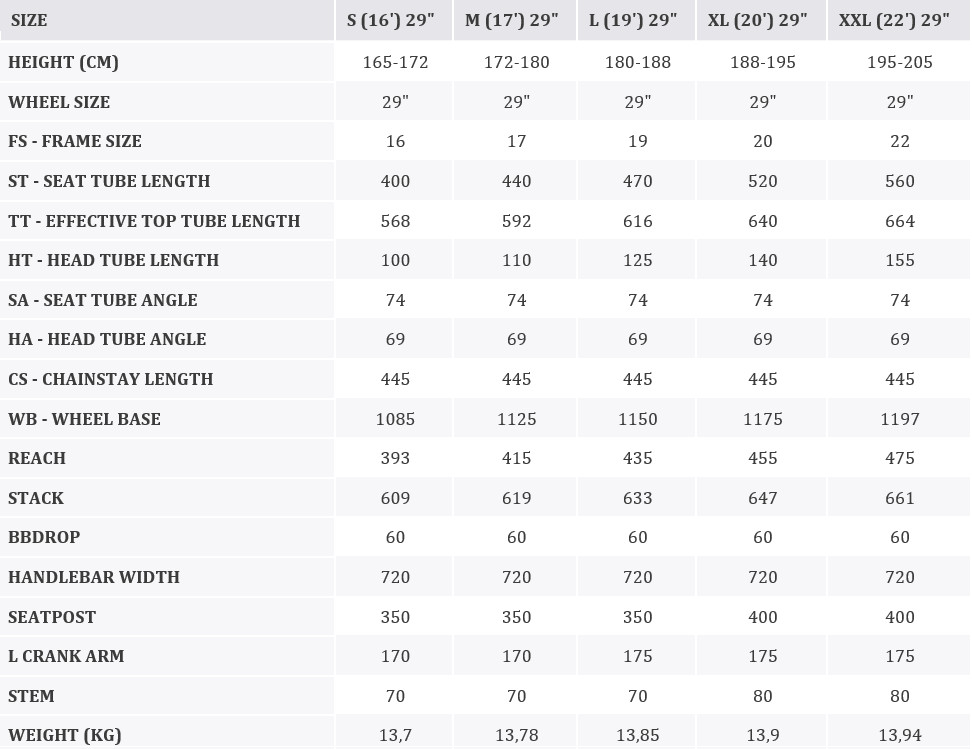Click the STACK row label

36,498
